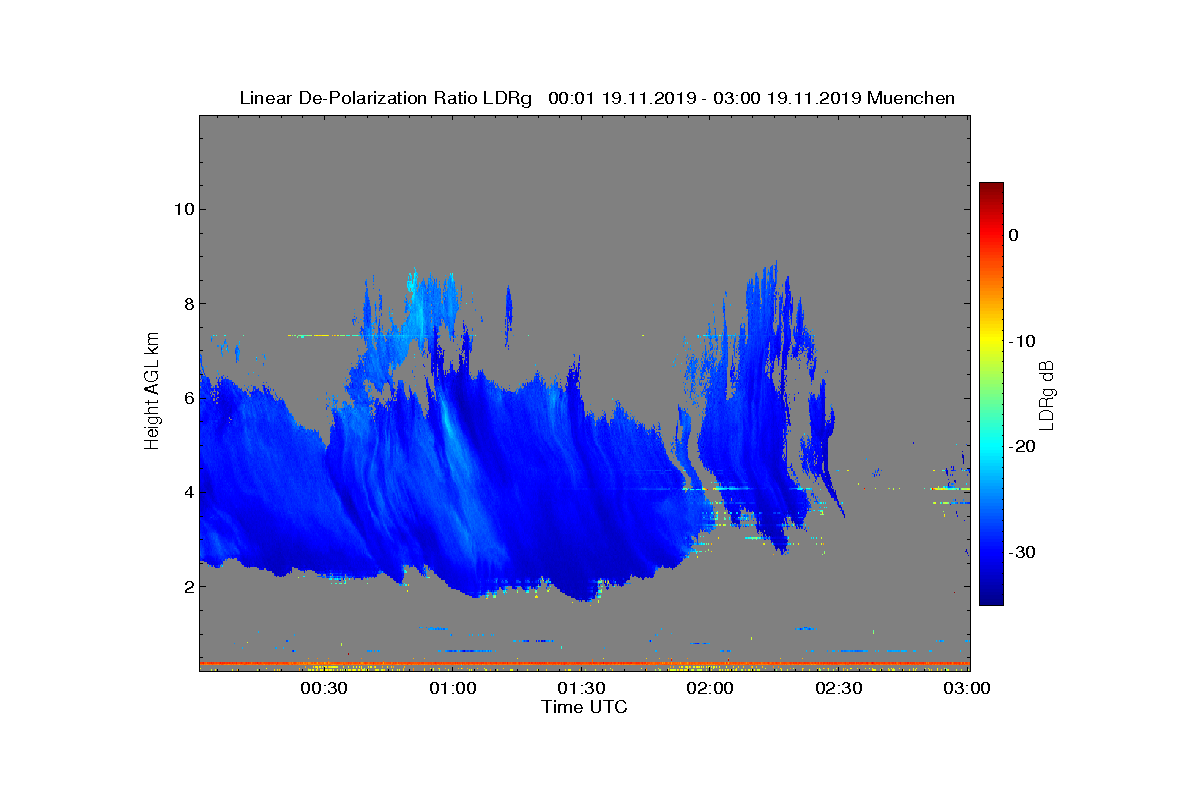Click the height label '10'
This screenshot has width=1200, height=800.
[182, 209]
